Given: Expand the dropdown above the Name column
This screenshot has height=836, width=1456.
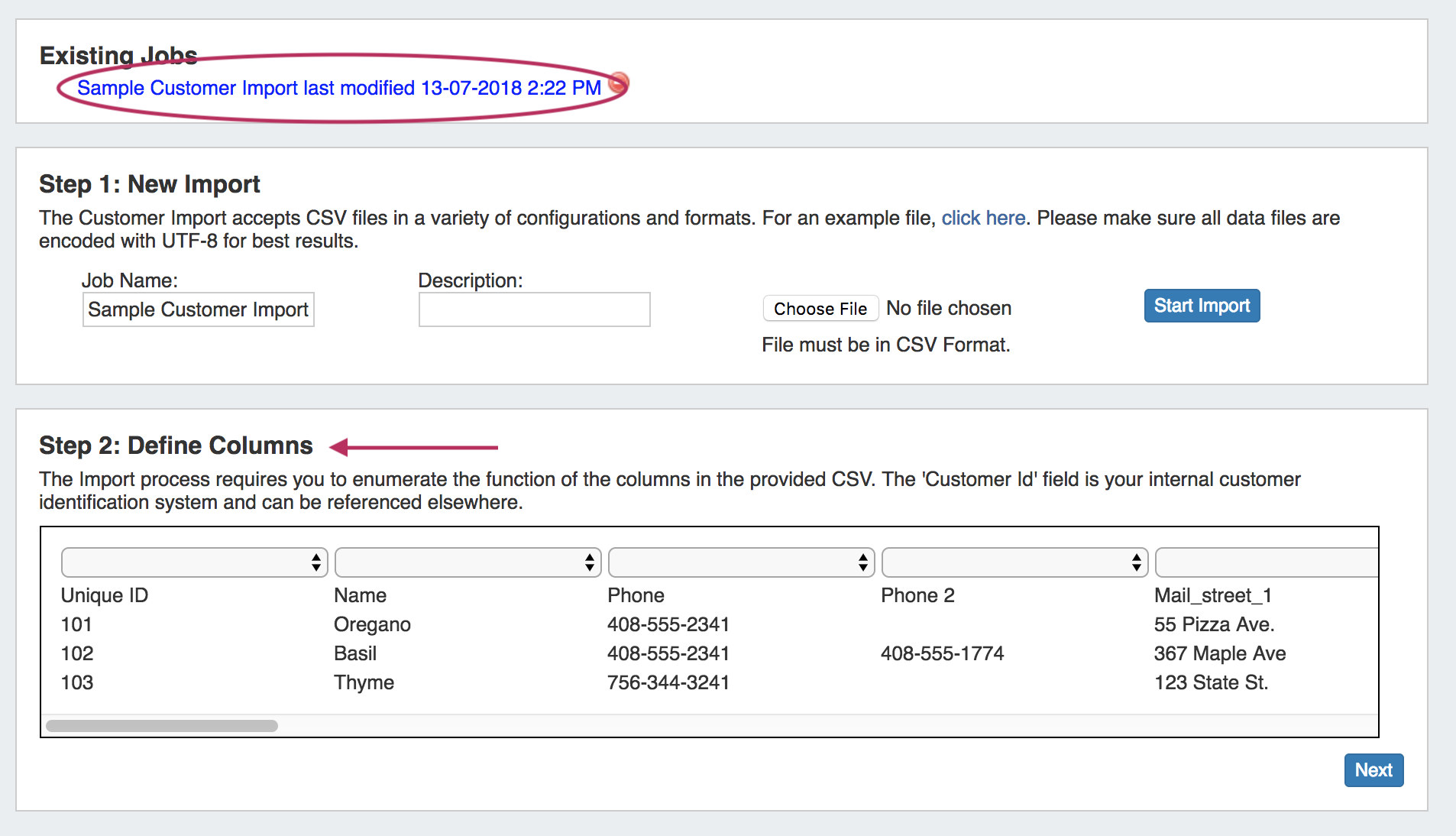Looking at the screenshot, I should tap(468, 562).
